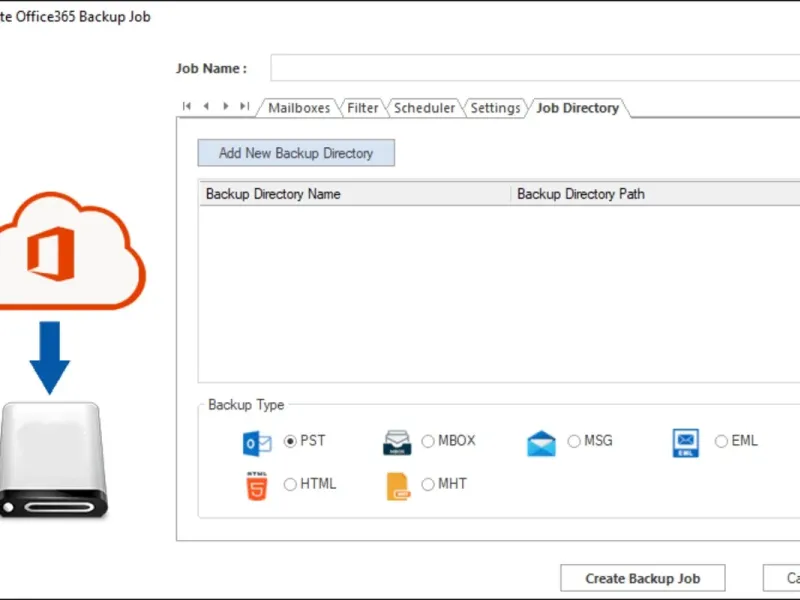
Task: Open the Scheduler tab
Action: [x=424, y=108]
